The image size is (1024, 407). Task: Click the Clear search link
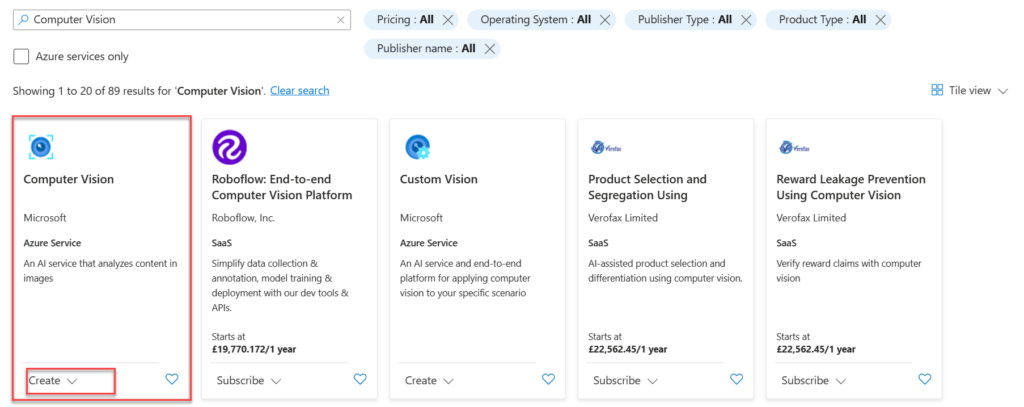(x=300, y=90)
